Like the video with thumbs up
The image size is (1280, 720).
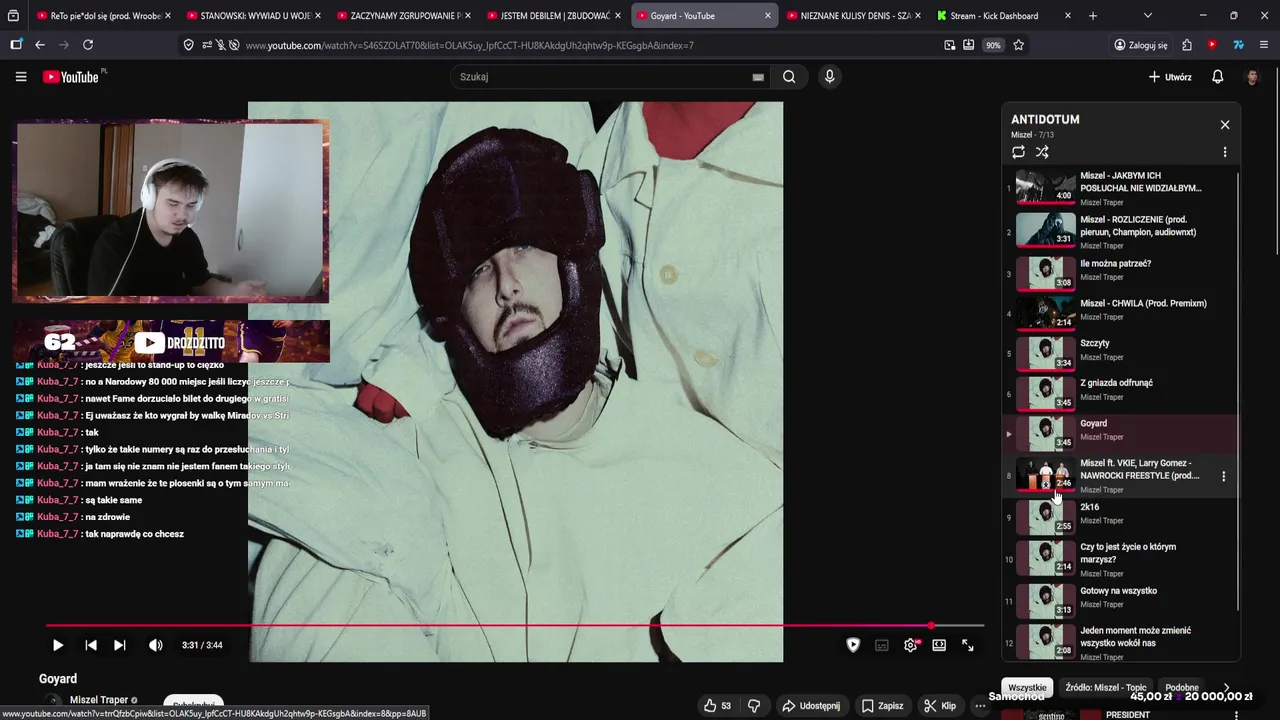pos(717,705)
